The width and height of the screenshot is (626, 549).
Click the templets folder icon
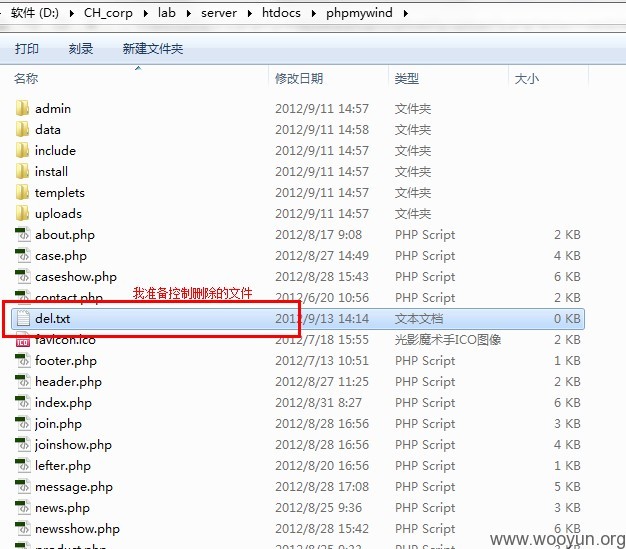pyautogui.click(x=22, y=192)
